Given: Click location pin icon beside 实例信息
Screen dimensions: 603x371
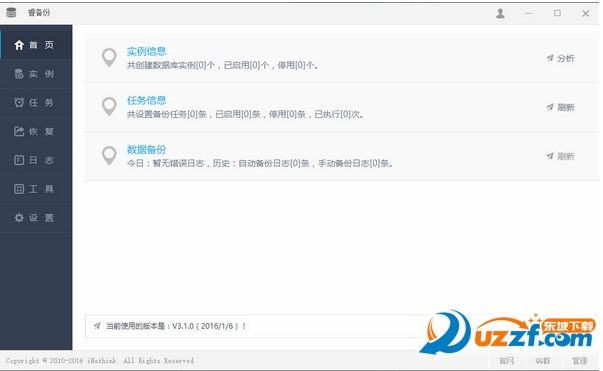Looking at the screenshot, I should [x=109, y=58].
